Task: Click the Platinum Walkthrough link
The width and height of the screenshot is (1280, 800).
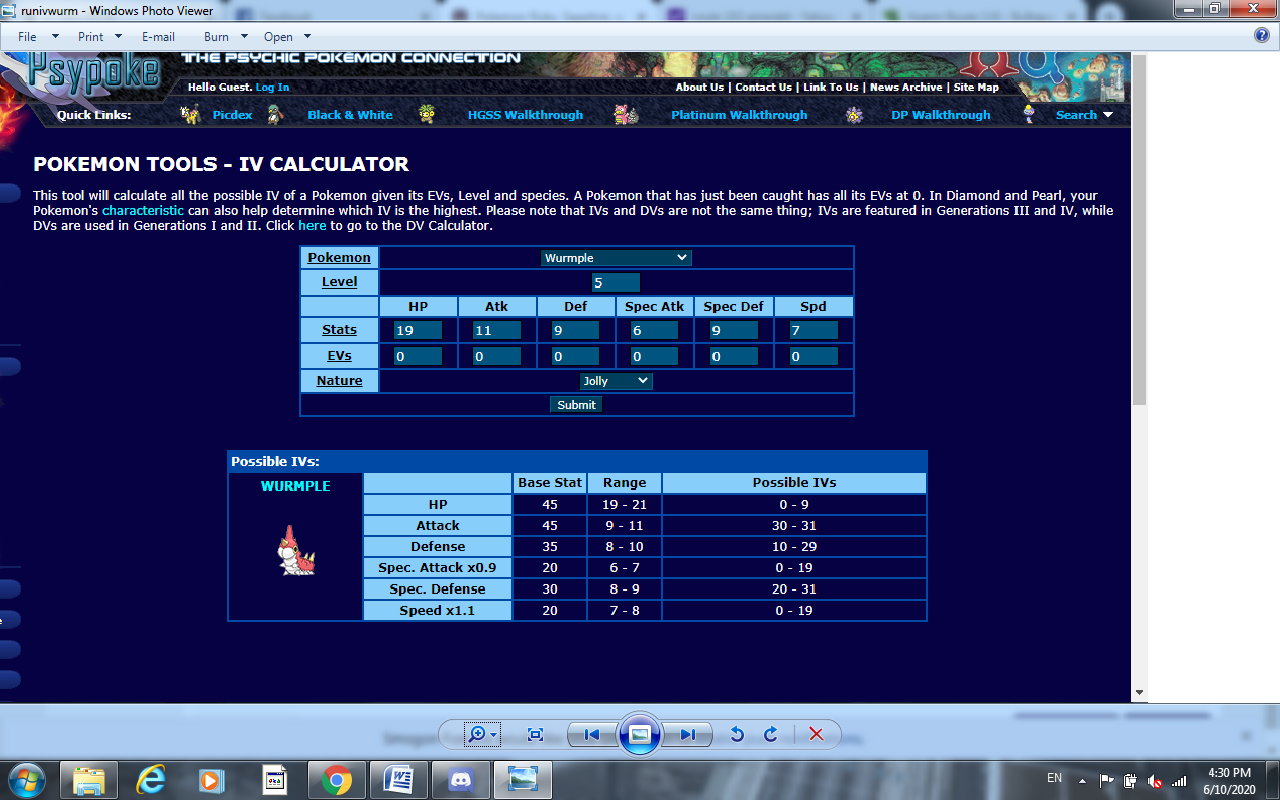Action: (739, 115)
